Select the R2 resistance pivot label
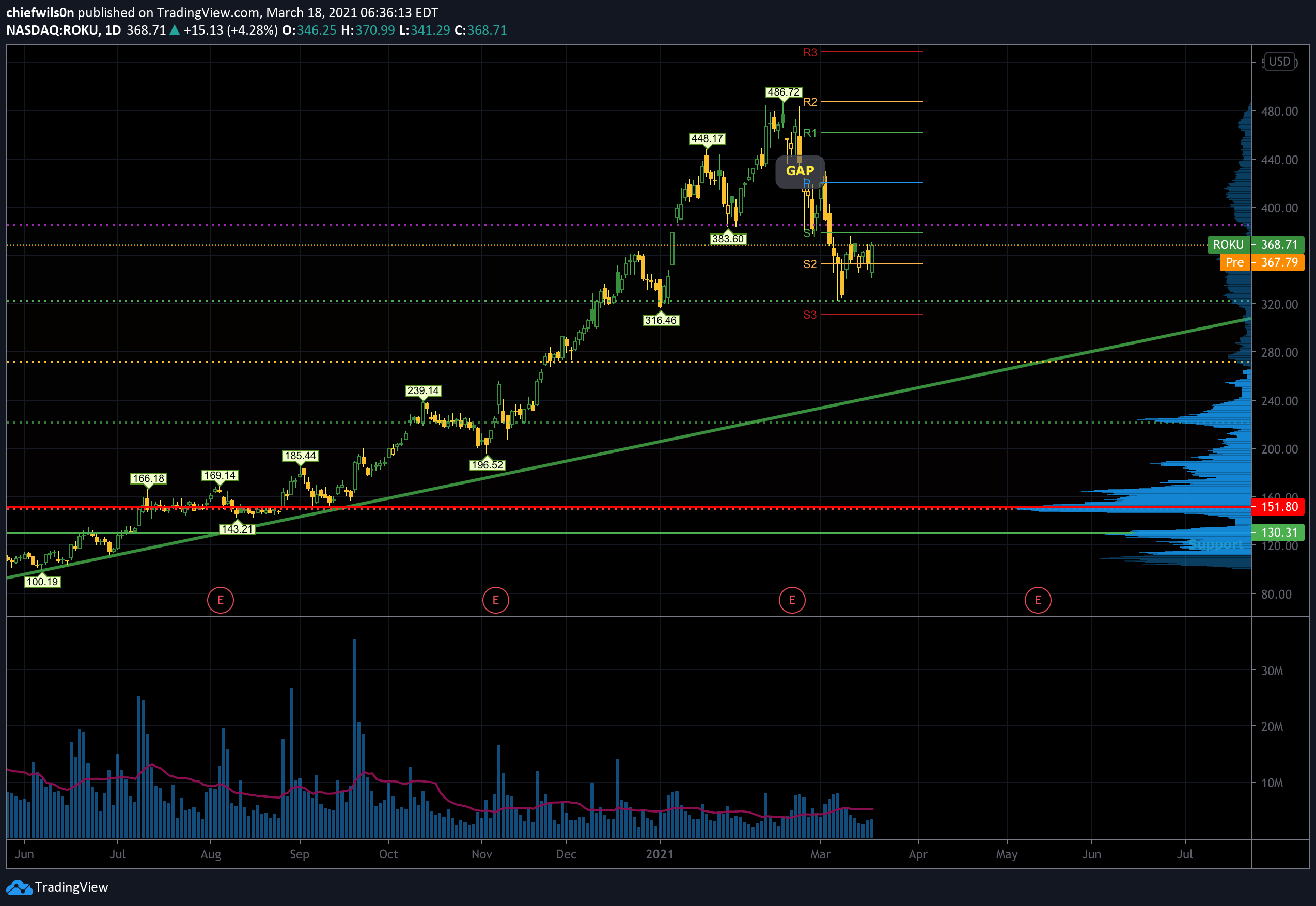This screenshot has height=906, width=1316. click(x=810, y=102)
